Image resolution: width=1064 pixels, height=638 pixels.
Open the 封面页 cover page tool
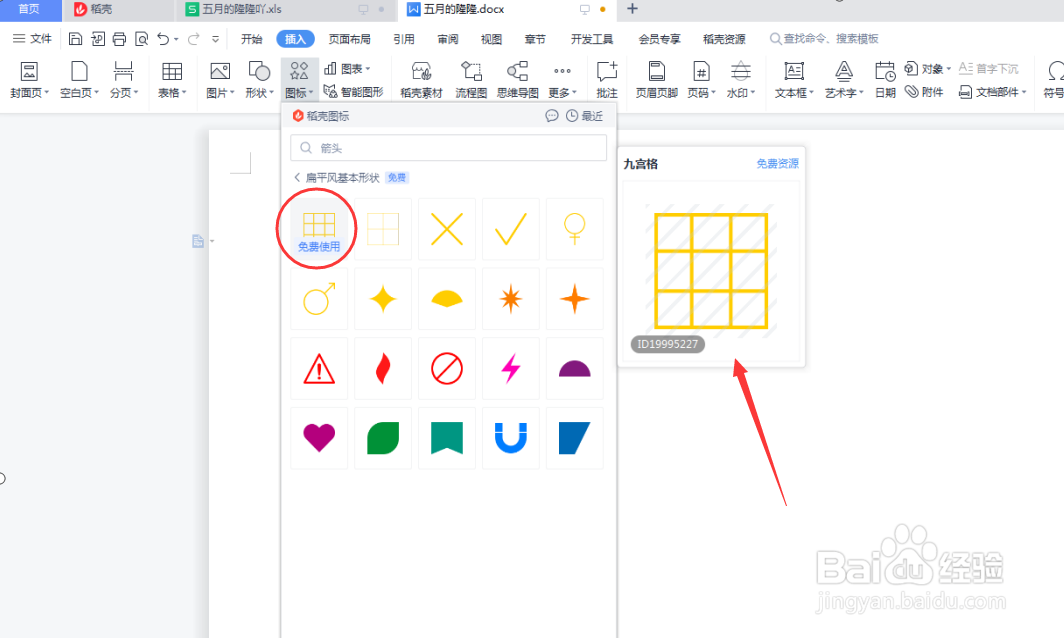(29, 79)
